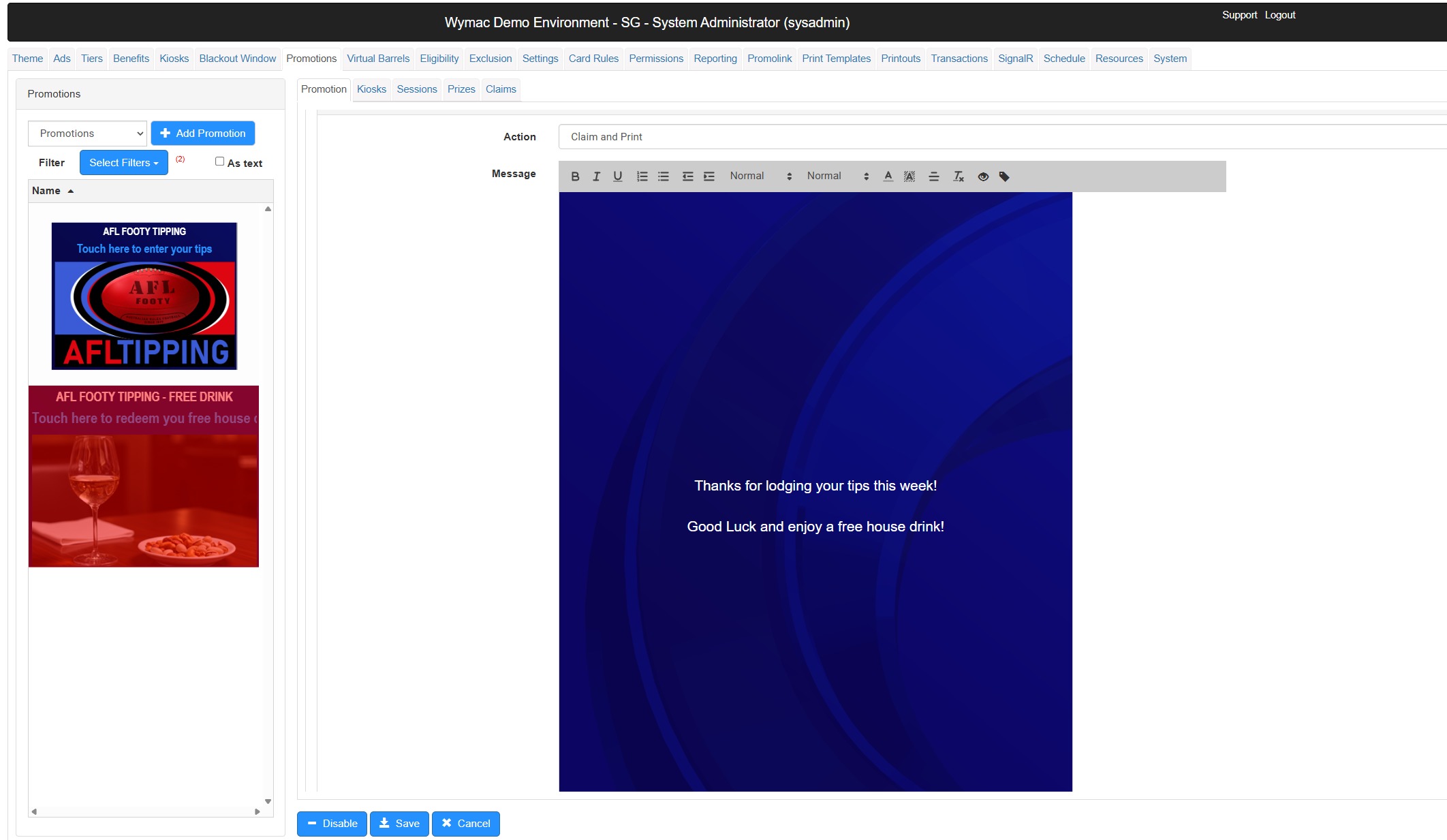Toggle italic formatting in message editor

click(x=596, y=176)
